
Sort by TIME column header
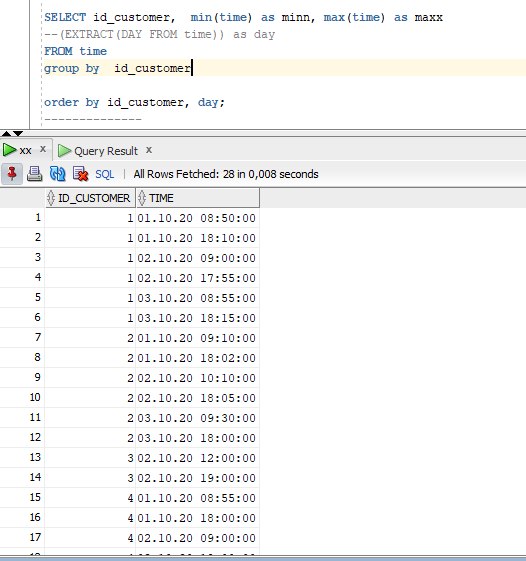[198, 198]
